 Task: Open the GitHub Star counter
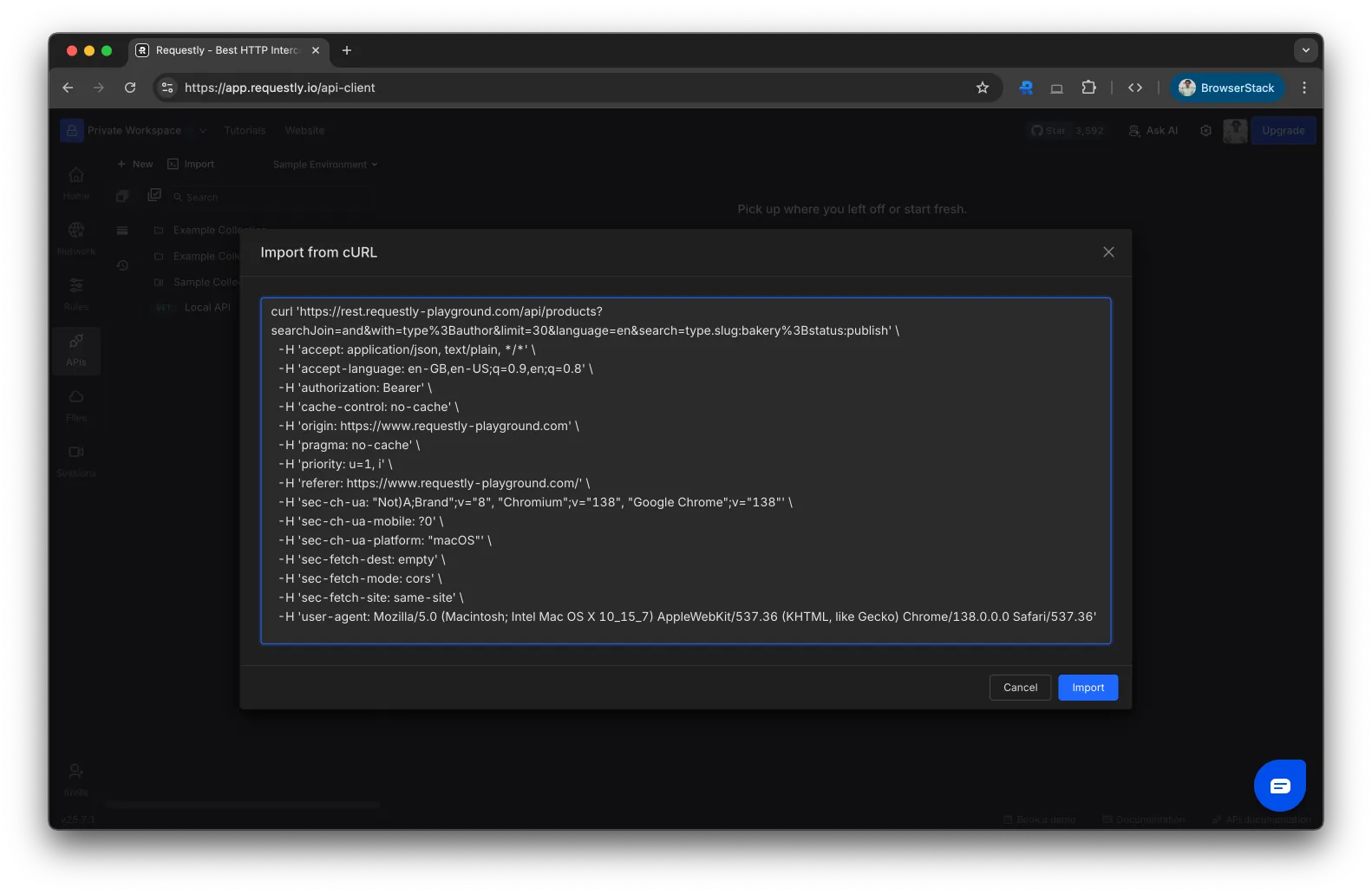1068,131
